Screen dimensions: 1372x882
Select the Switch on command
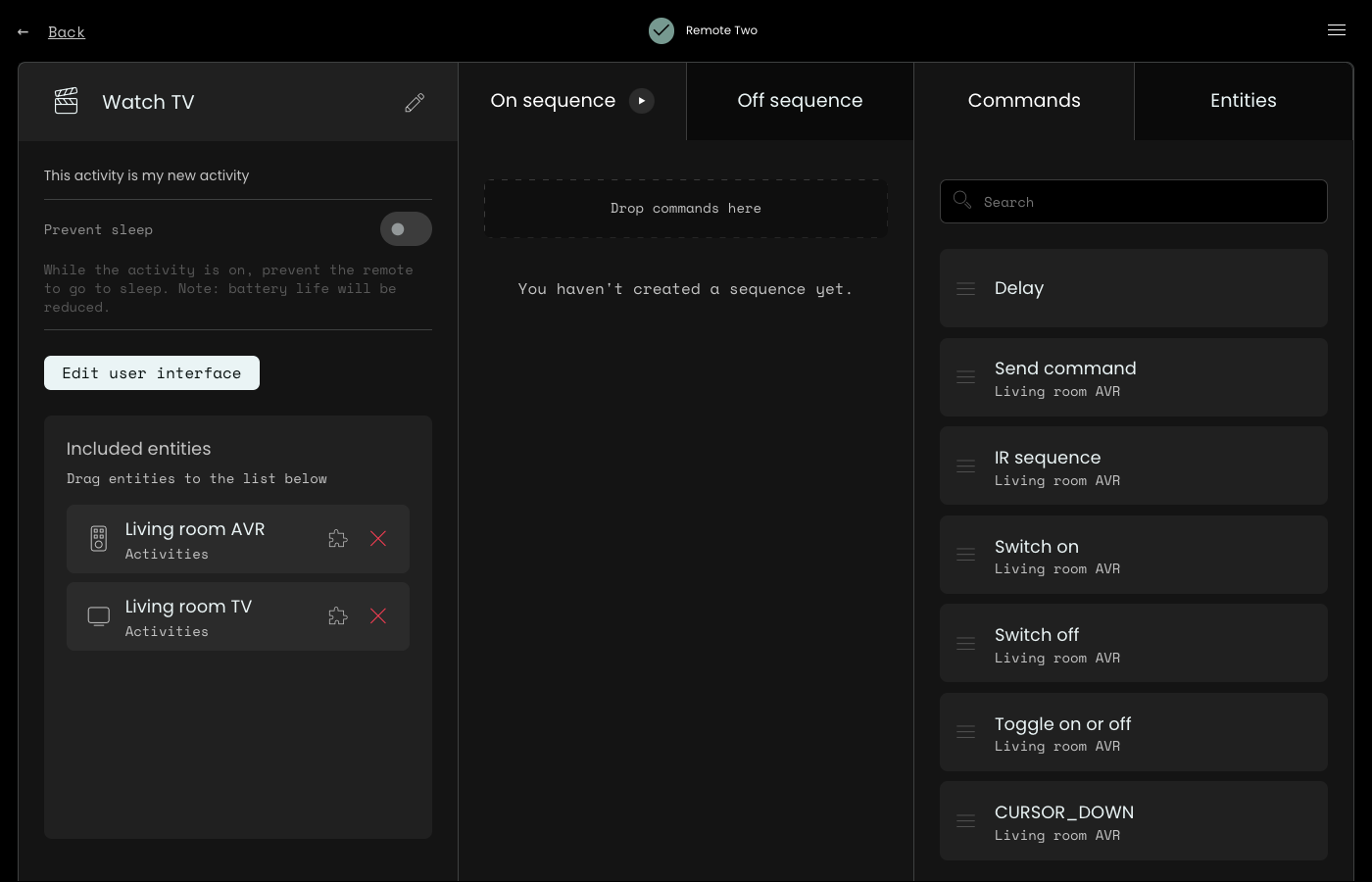1134,555
